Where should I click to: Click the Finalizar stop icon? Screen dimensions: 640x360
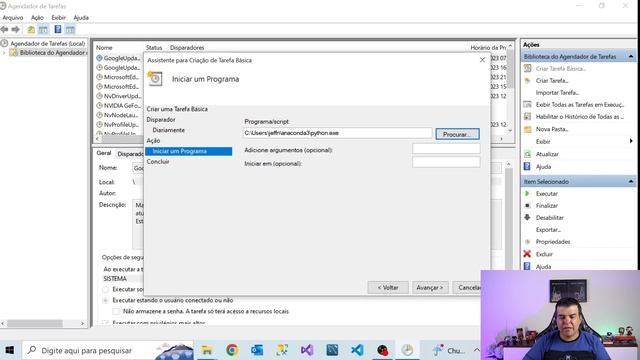[x=527, y=205]
